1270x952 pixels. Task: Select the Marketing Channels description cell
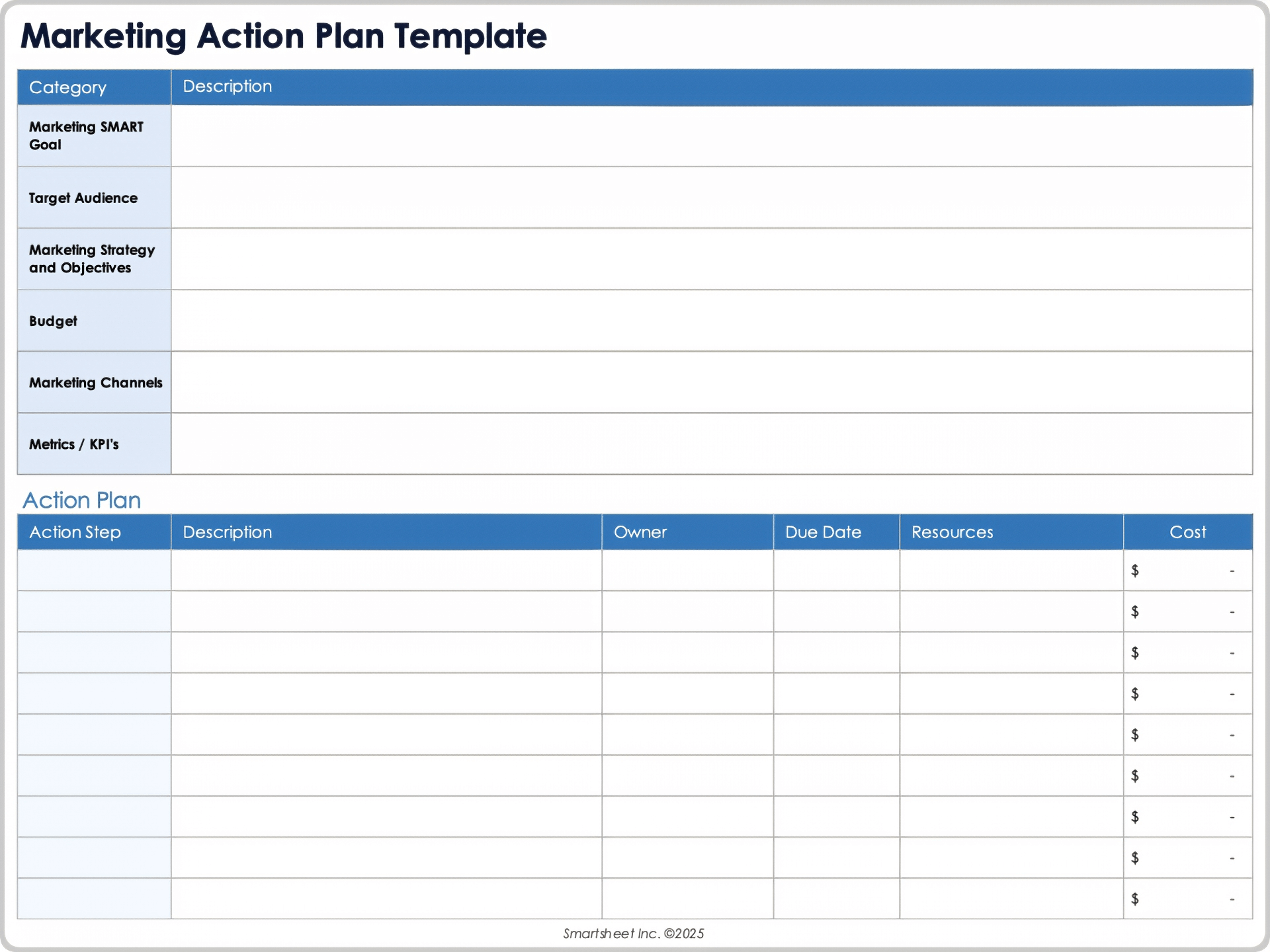tap(711, 382)
